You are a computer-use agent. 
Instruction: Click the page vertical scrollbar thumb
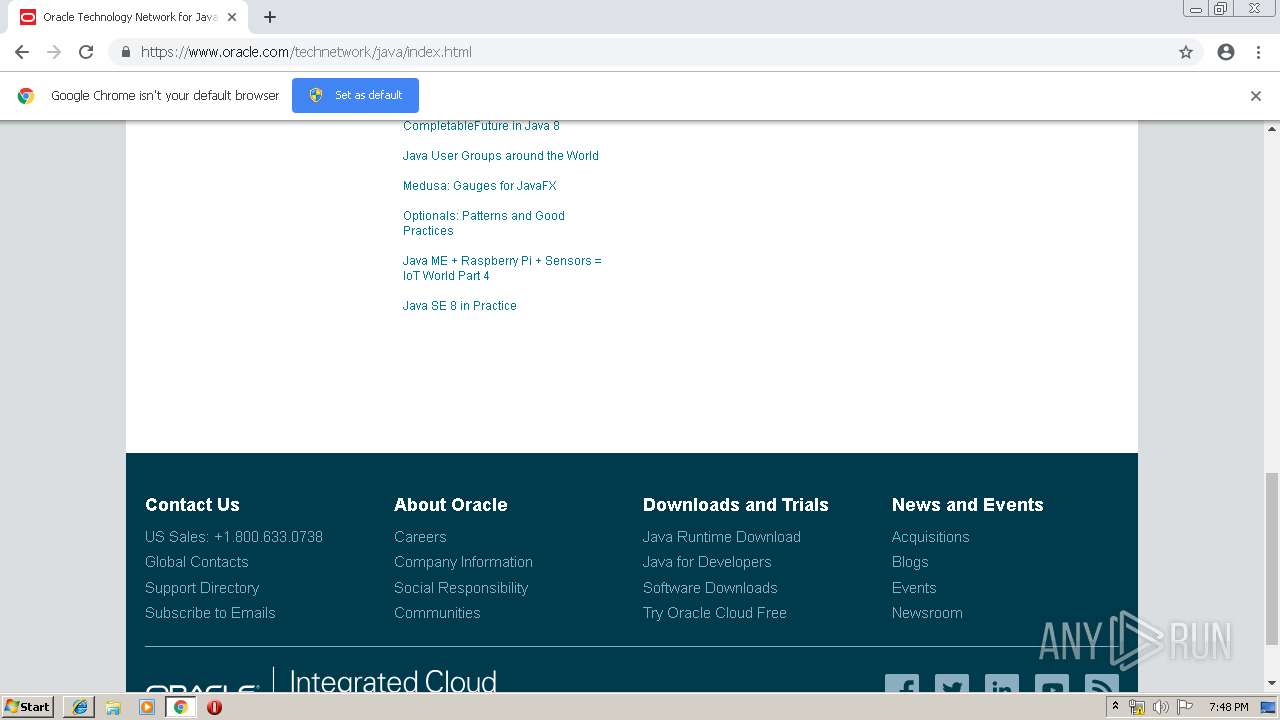pos(1272,558)
